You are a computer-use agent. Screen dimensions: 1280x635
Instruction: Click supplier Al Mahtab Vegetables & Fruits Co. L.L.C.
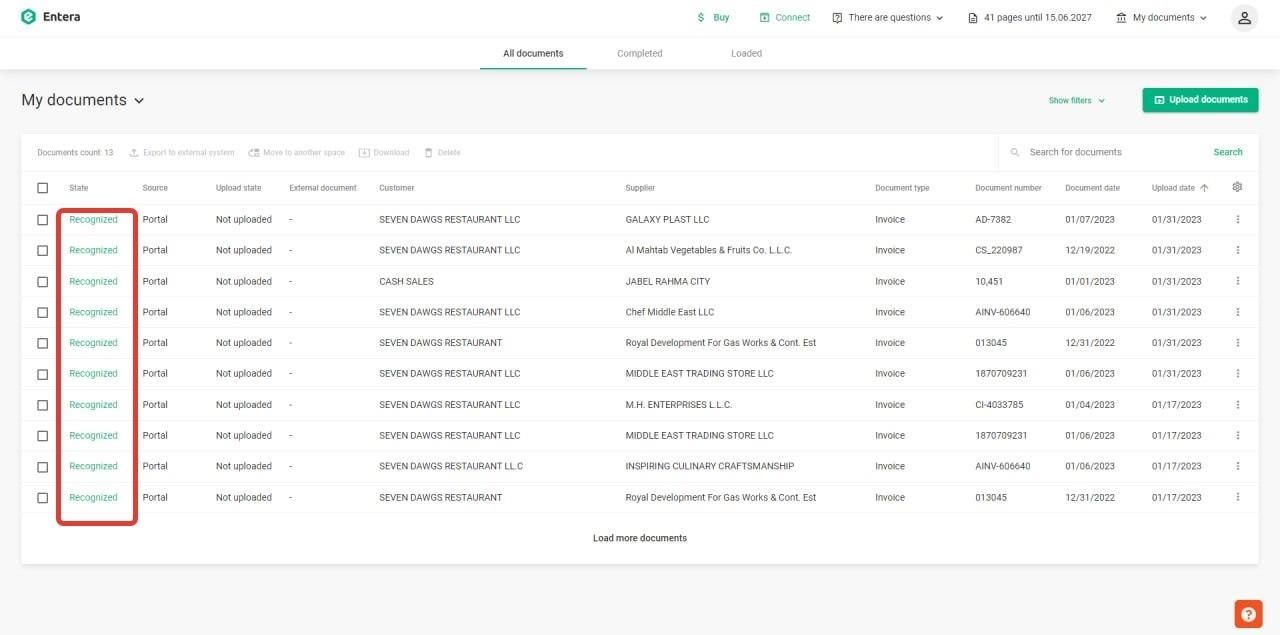708,250
